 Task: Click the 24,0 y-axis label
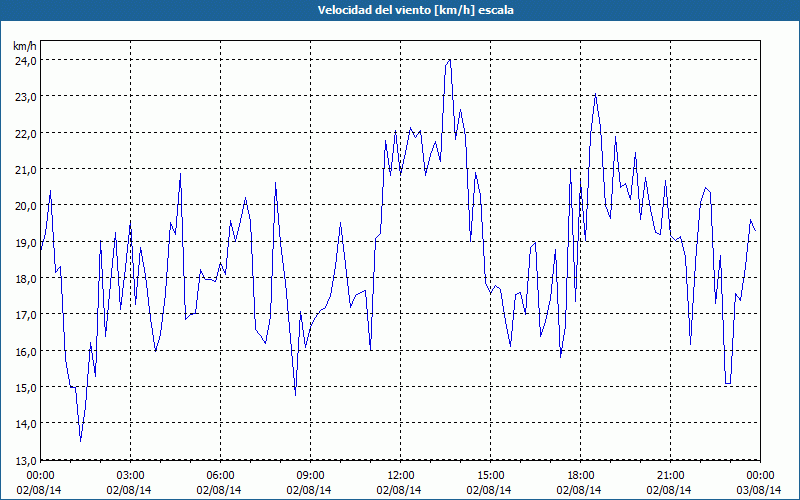point(25,61)
